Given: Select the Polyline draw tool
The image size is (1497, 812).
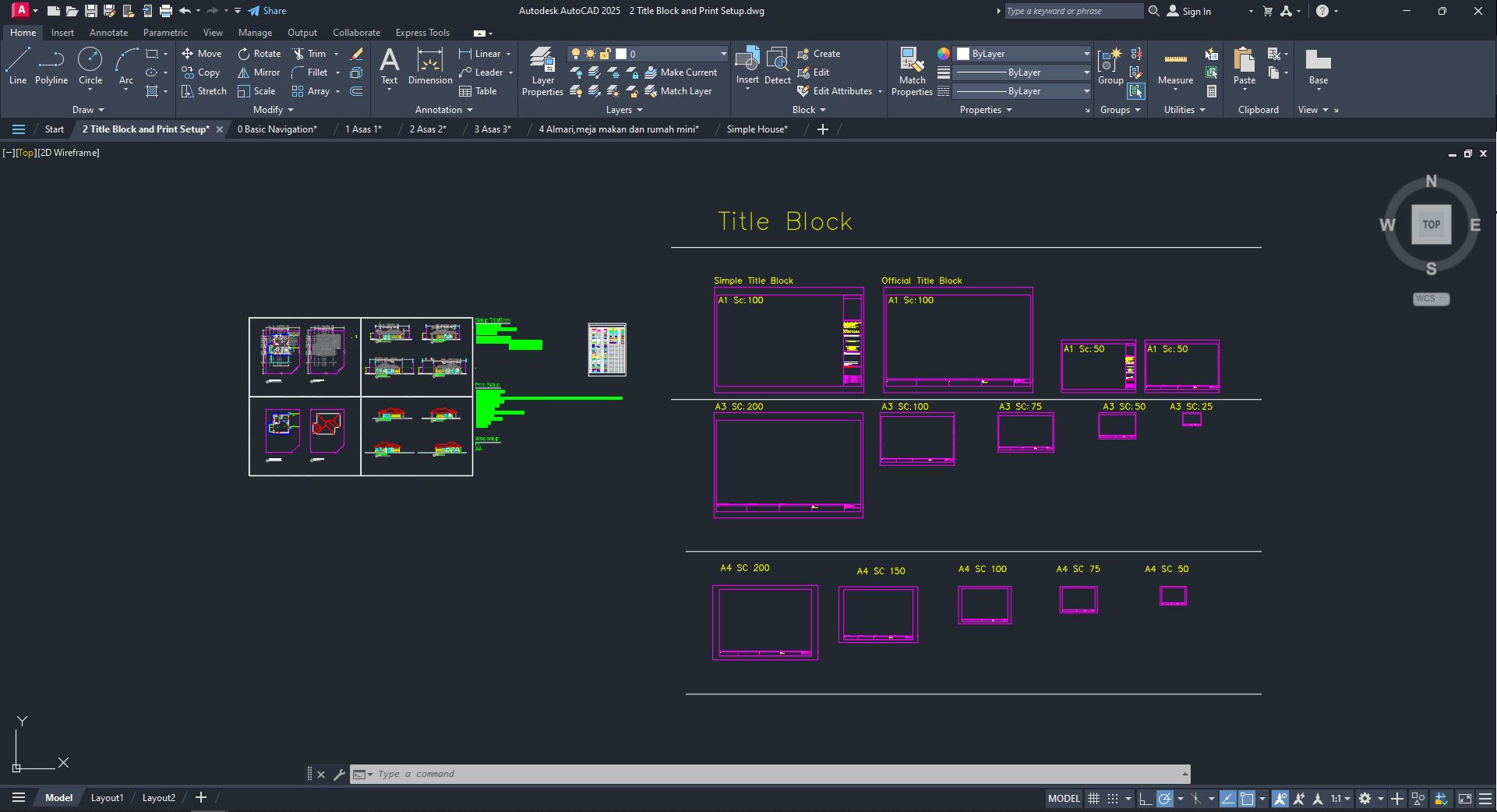Looking at the screenshot, I should click(51, 66).
